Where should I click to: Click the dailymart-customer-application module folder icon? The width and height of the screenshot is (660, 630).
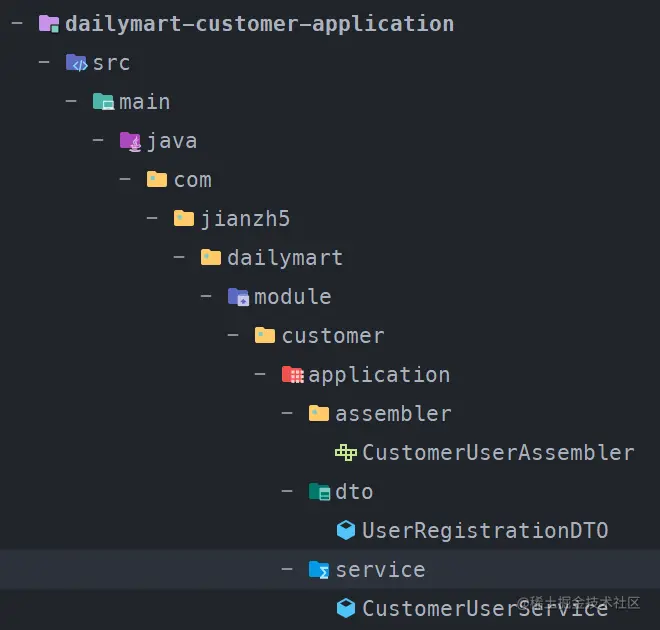[x=49, y=24]
